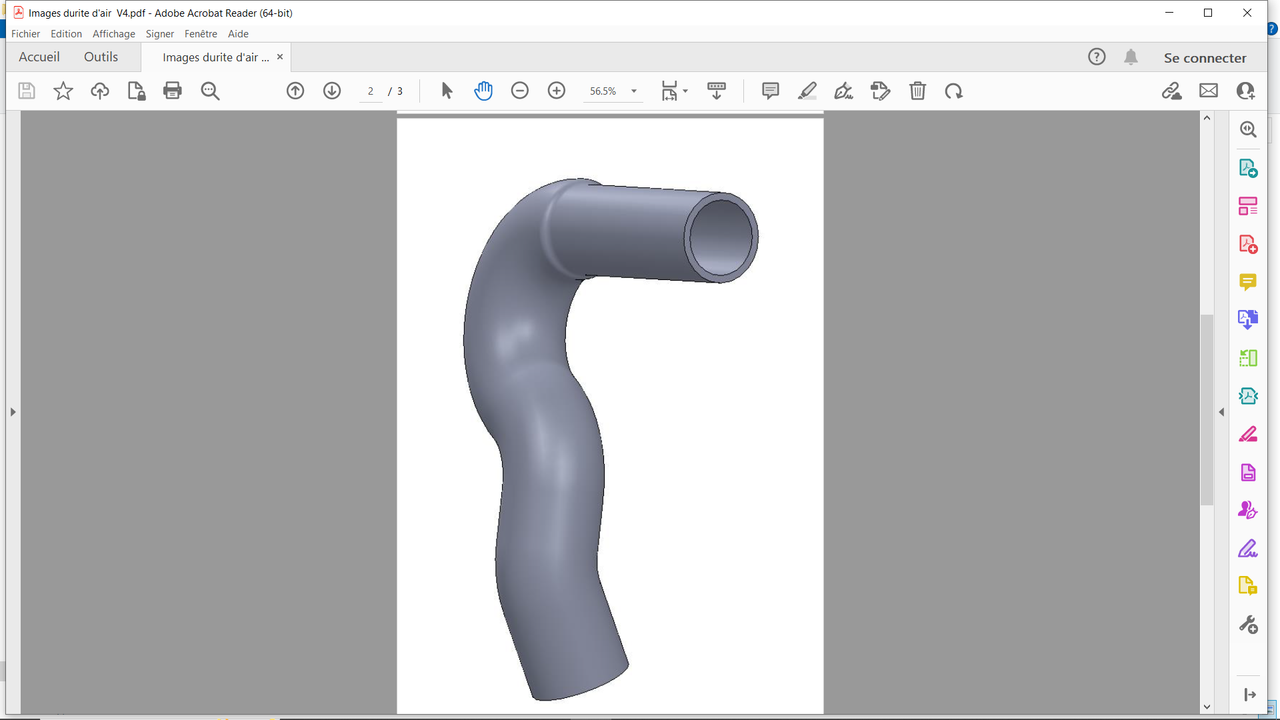The height and width of the screenshot is (720, 1280).
Task: Open the Fenêtre menu
Action: coord(201,34)
